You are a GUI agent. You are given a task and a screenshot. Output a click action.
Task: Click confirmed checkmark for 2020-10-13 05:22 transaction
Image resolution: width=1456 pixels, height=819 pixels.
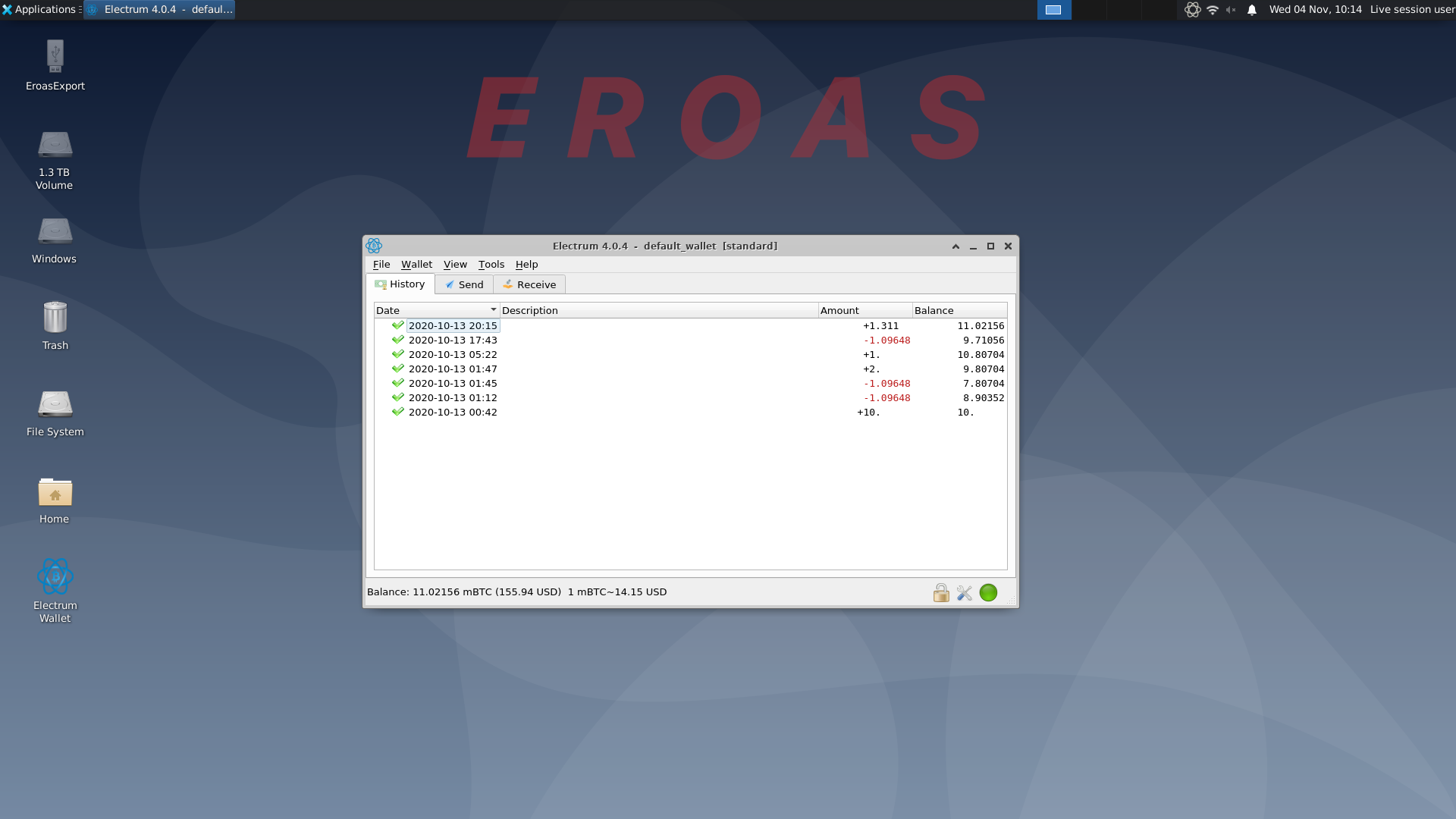tap(397, 354)
